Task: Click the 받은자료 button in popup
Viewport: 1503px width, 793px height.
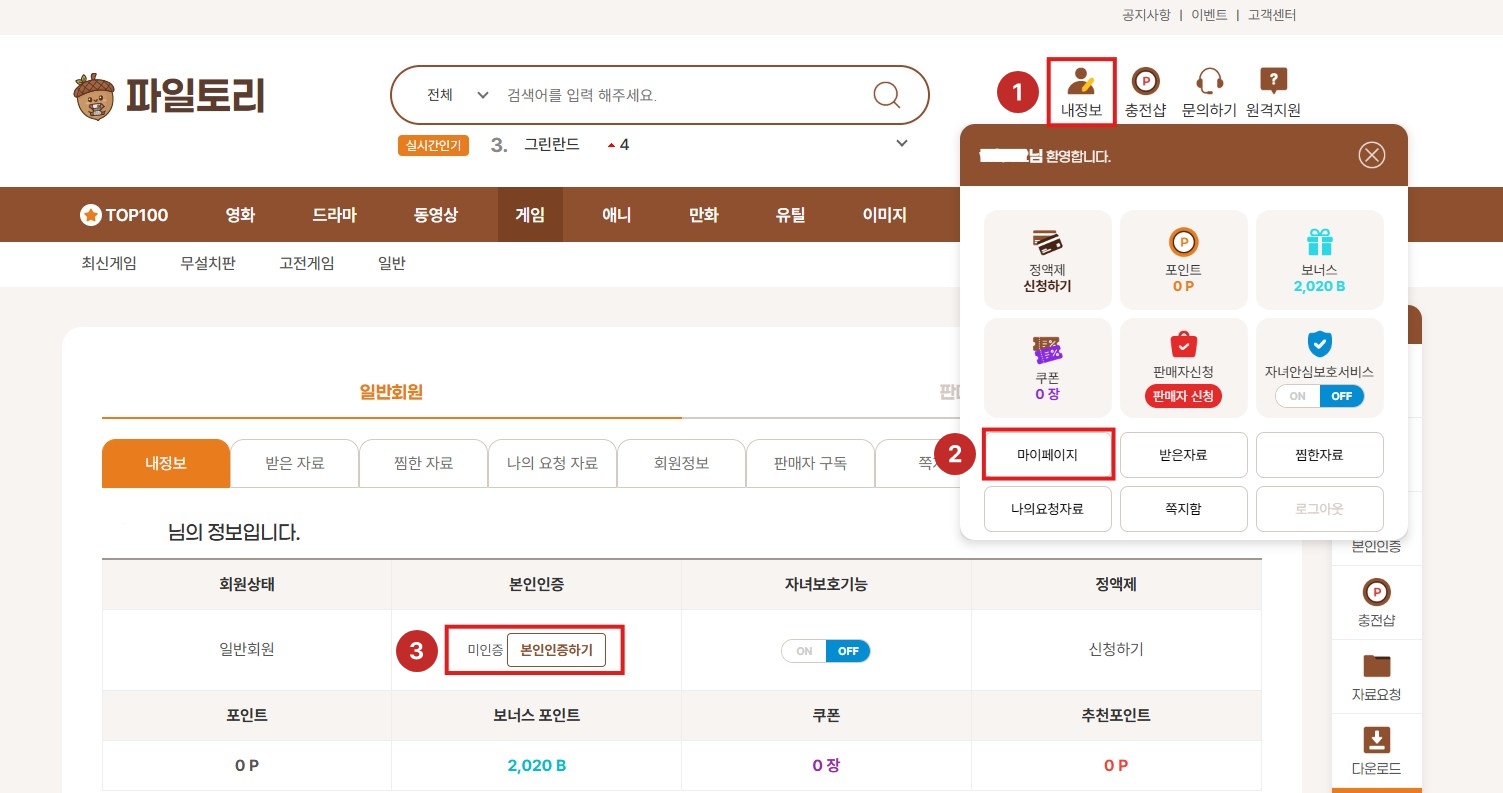Action: pos(1184,455)
